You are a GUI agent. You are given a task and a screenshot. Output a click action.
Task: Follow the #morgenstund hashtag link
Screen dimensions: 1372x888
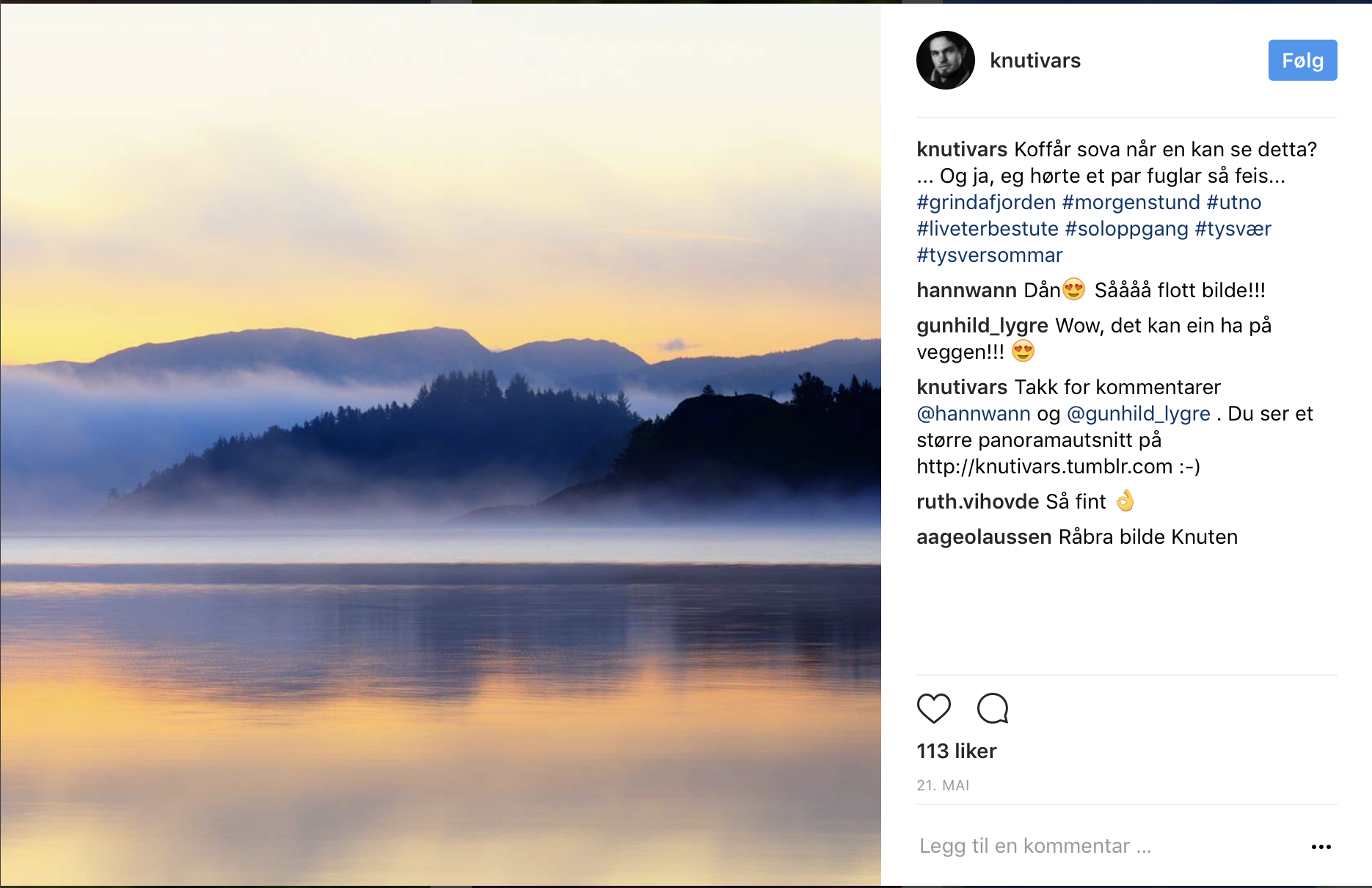pyautogui.click(x=1131, y=202)
